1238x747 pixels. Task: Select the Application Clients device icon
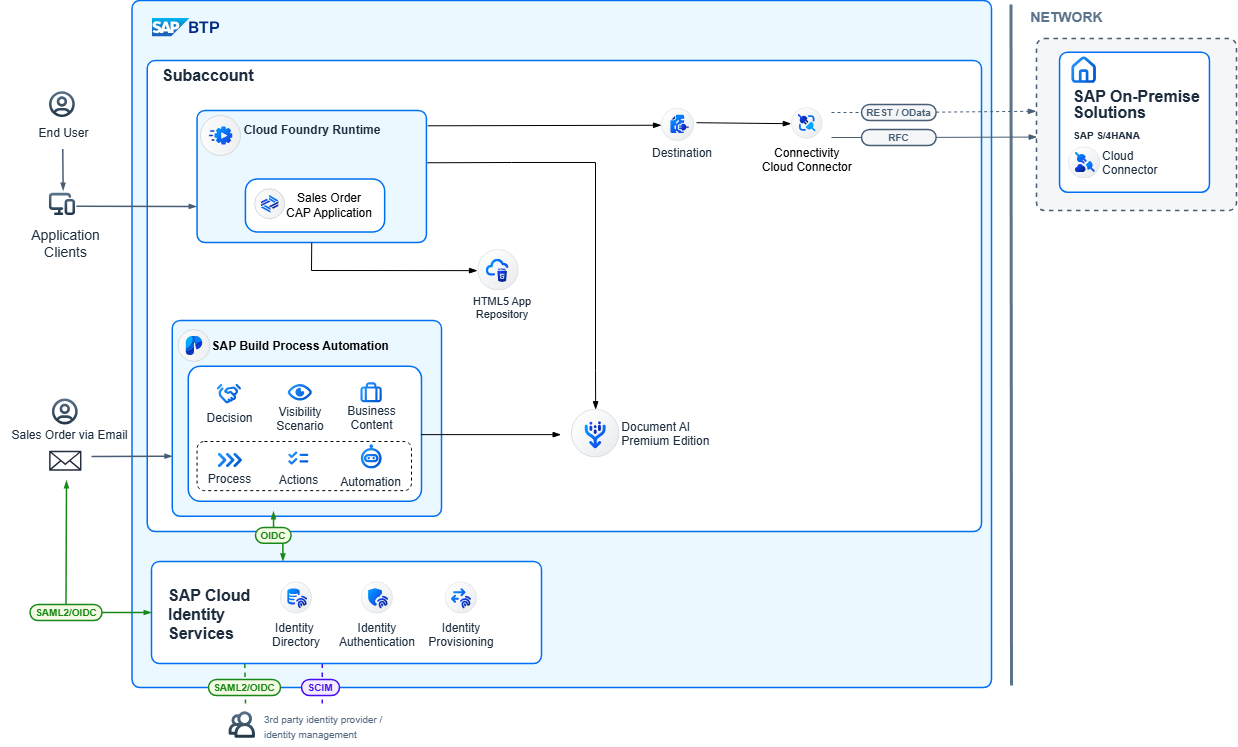(x=62, y=205)
